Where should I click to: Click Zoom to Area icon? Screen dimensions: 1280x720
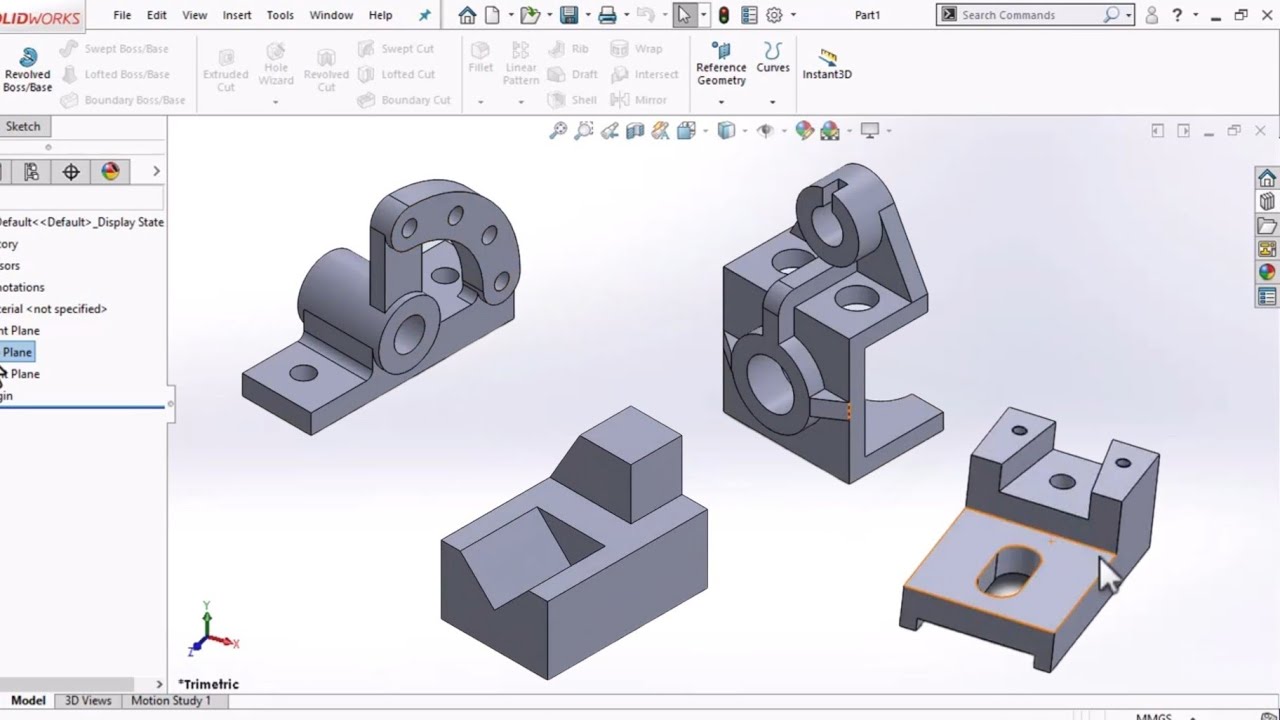584,131
